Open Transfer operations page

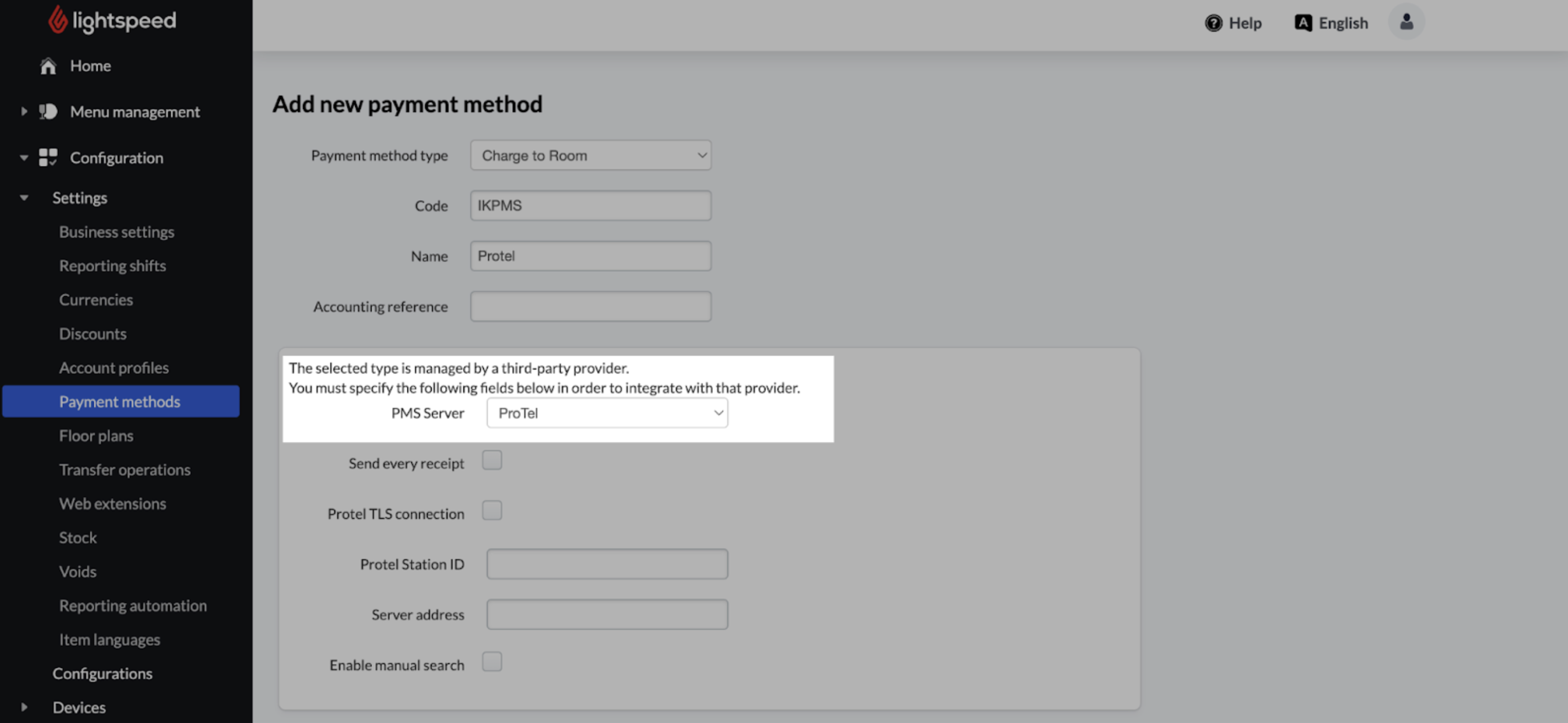[124, 470]
